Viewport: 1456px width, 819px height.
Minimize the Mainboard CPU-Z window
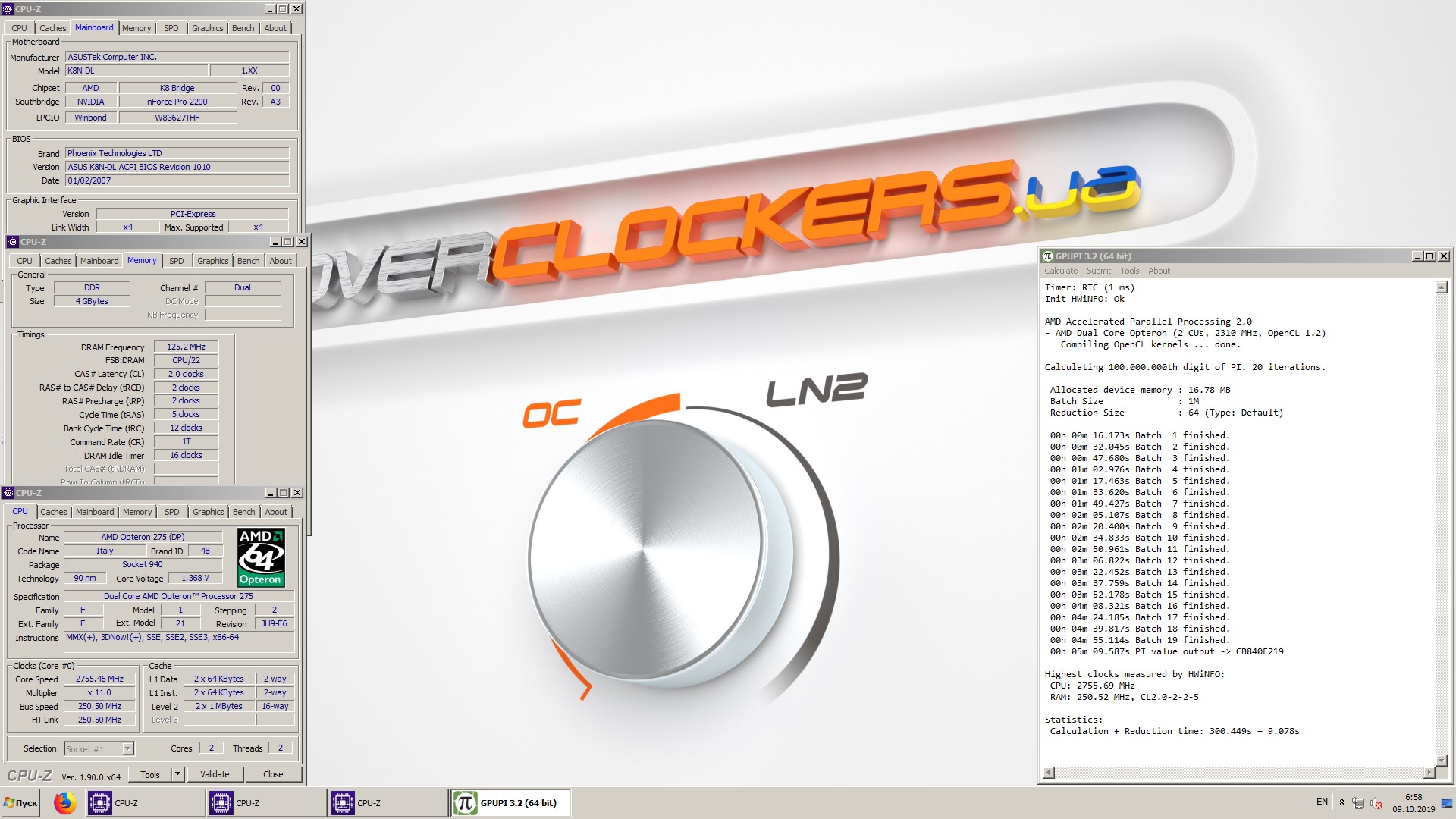tap(270, 9)
